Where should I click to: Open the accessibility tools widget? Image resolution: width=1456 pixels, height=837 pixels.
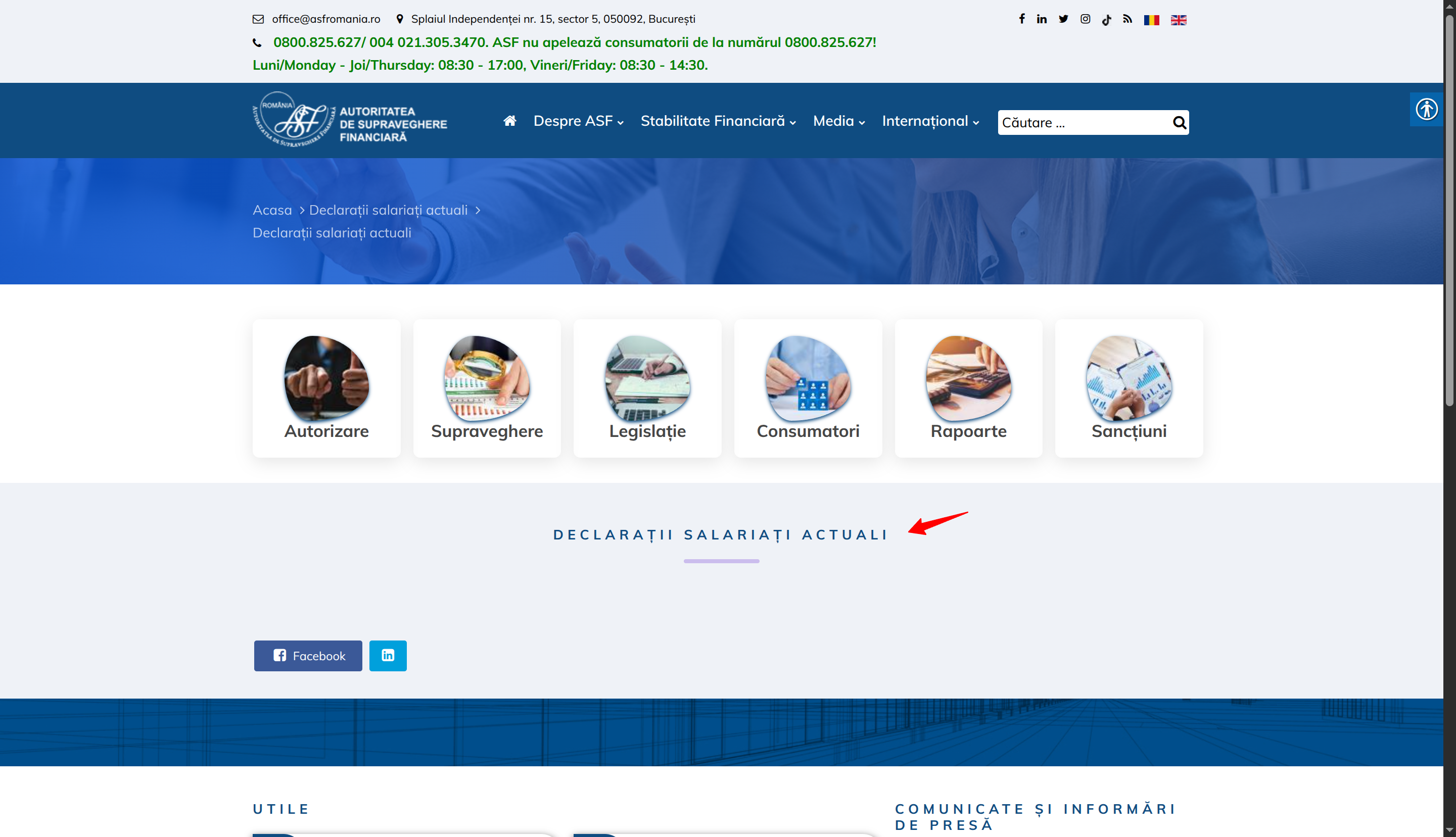[x=1426, y=109]
